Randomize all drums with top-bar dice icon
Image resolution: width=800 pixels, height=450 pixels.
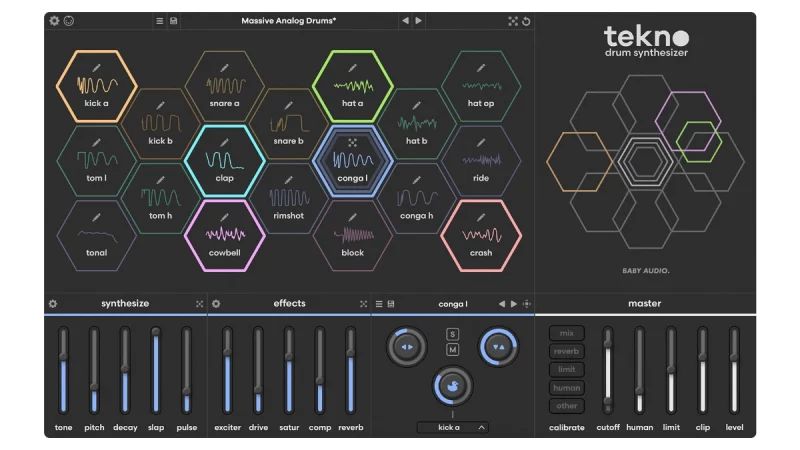(513, 20)
